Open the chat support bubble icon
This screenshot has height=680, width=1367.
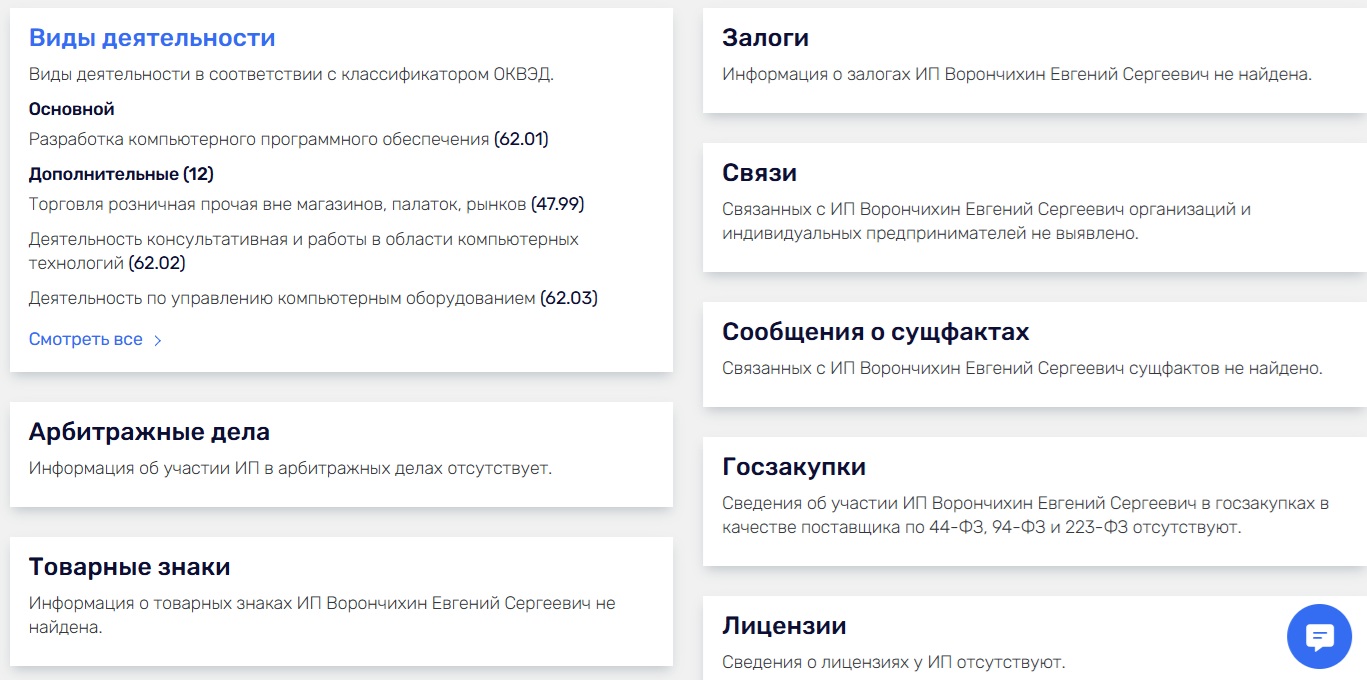pyautogui.click(x=1319, y=636)
